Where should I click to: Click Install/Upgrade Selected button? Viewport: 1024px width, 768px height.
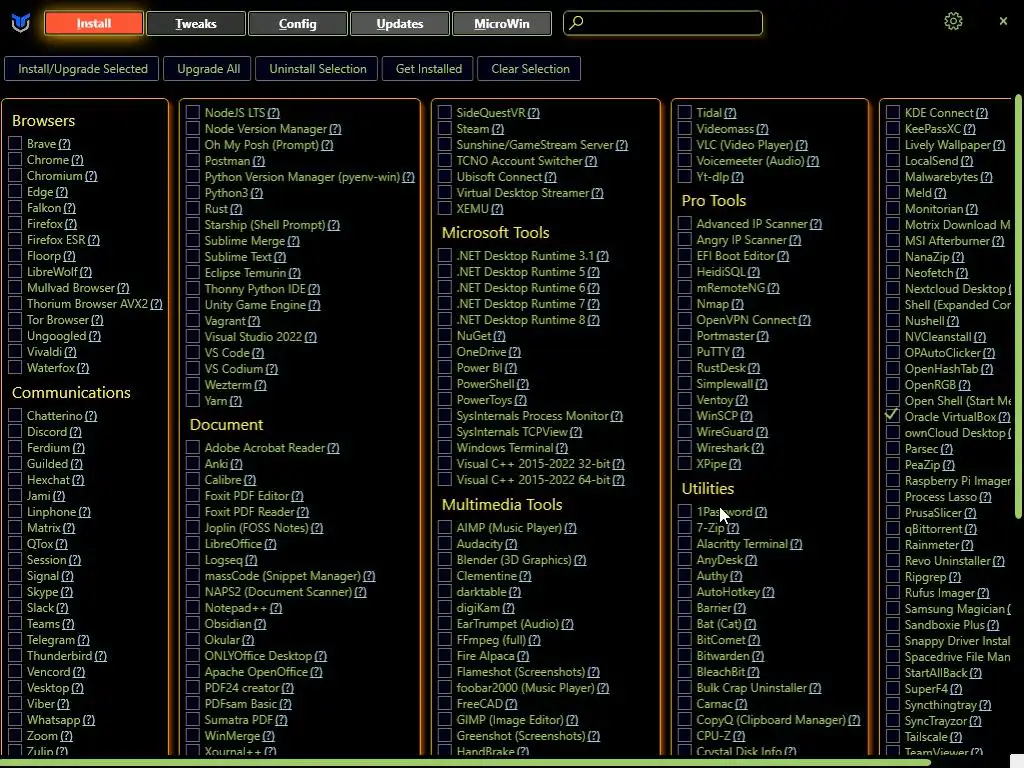click(x=82, y=69)
